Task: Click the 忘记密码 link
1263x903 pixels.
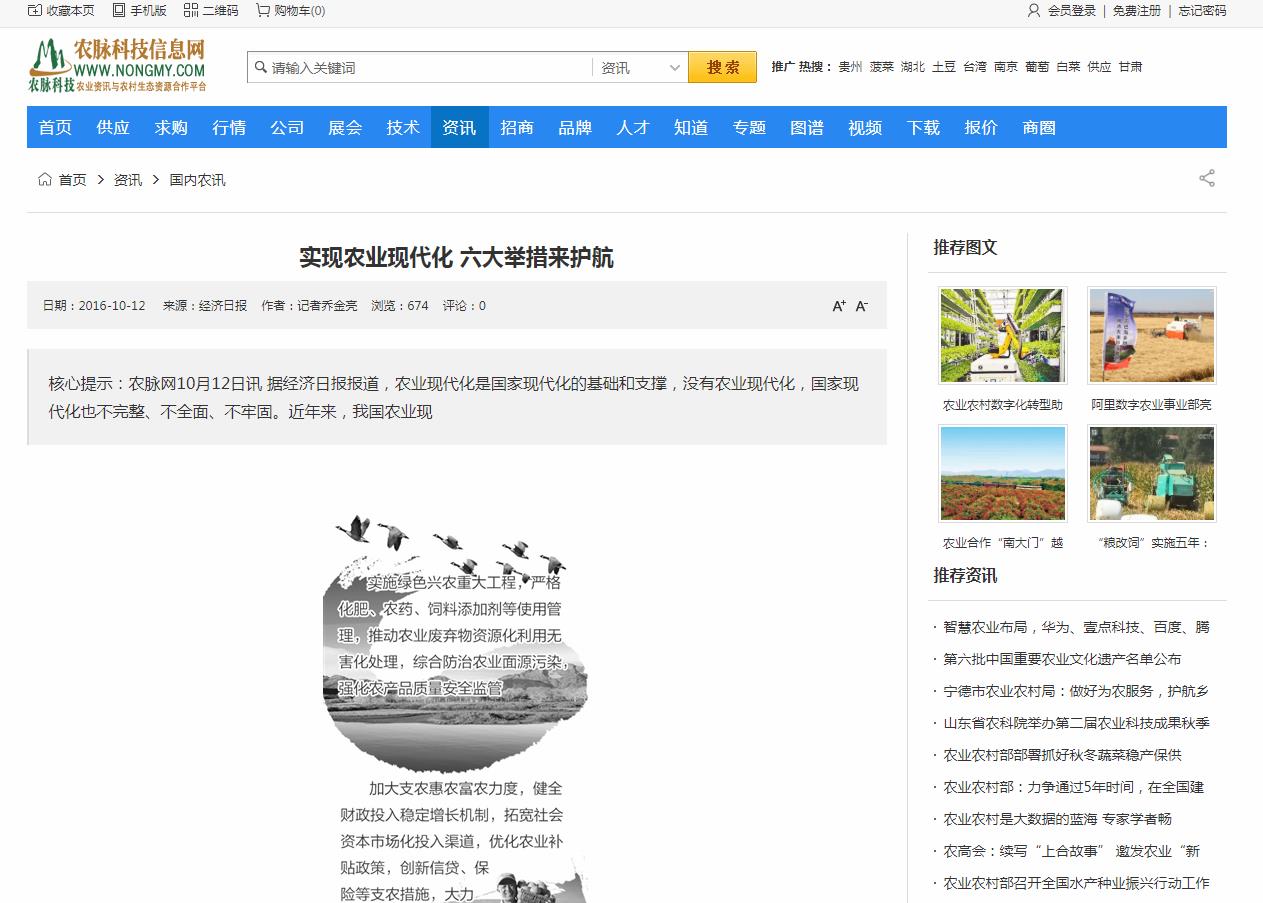Action: [x=1202, y=11]
